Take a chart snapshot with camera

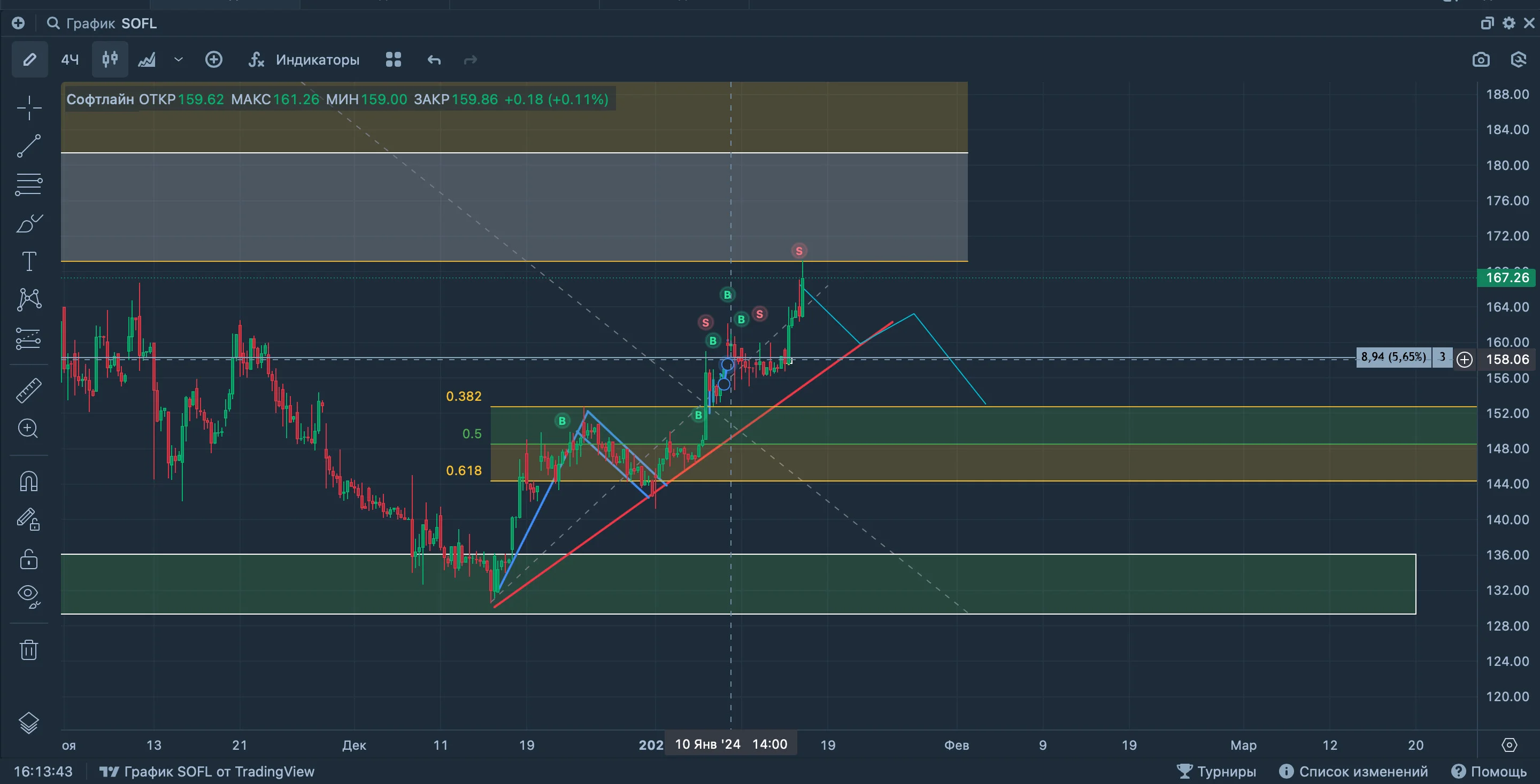(1481, 59)
